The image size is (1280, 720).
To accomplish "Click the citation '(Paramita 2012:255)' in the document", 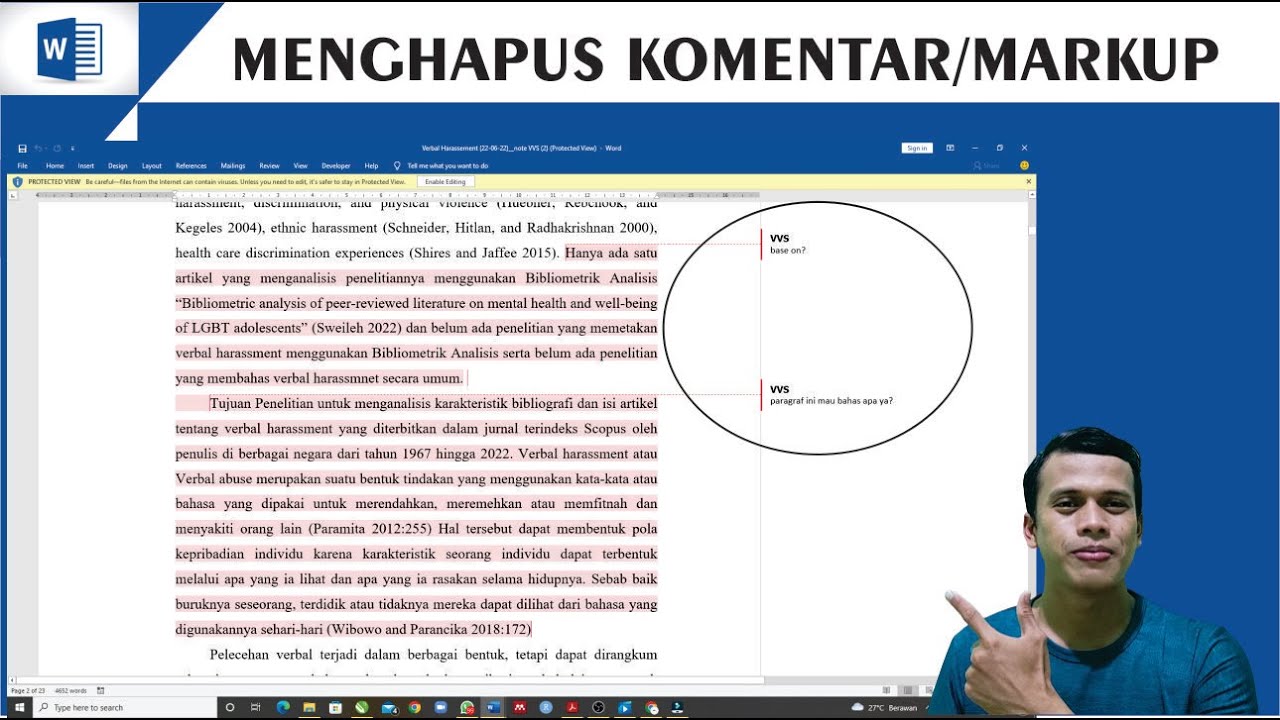I will click(370, 529).
